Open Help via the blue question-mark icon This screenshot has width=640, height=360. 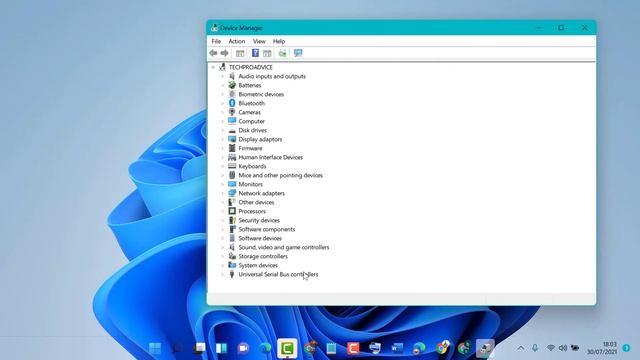tap(255, 53)
